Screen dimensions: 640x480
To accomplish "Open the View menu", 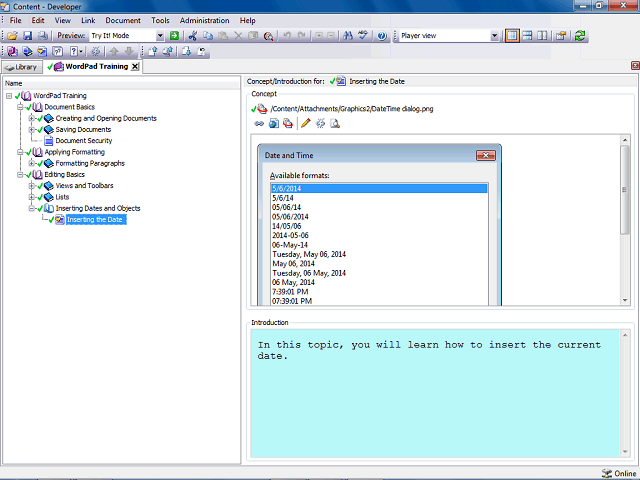I will [x=62, y=20].
